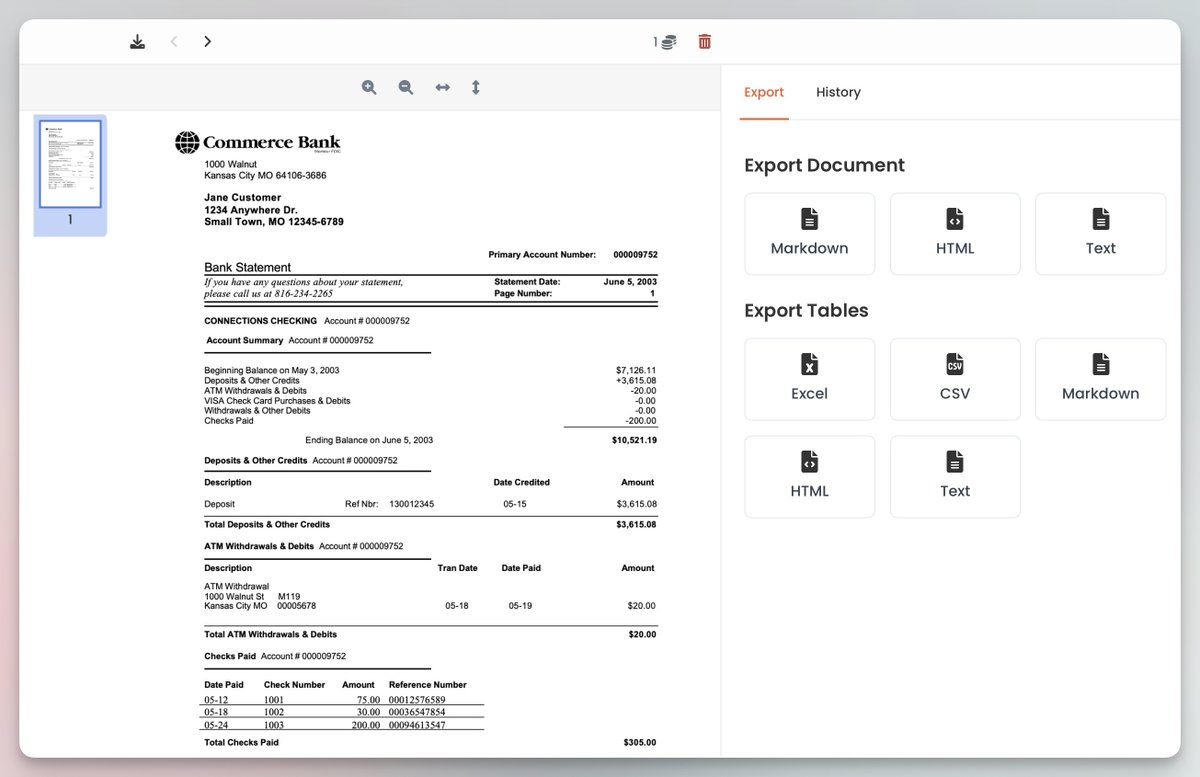Export tables to Excel
This screenshot has height=777, width=1200.
(809, 378)
